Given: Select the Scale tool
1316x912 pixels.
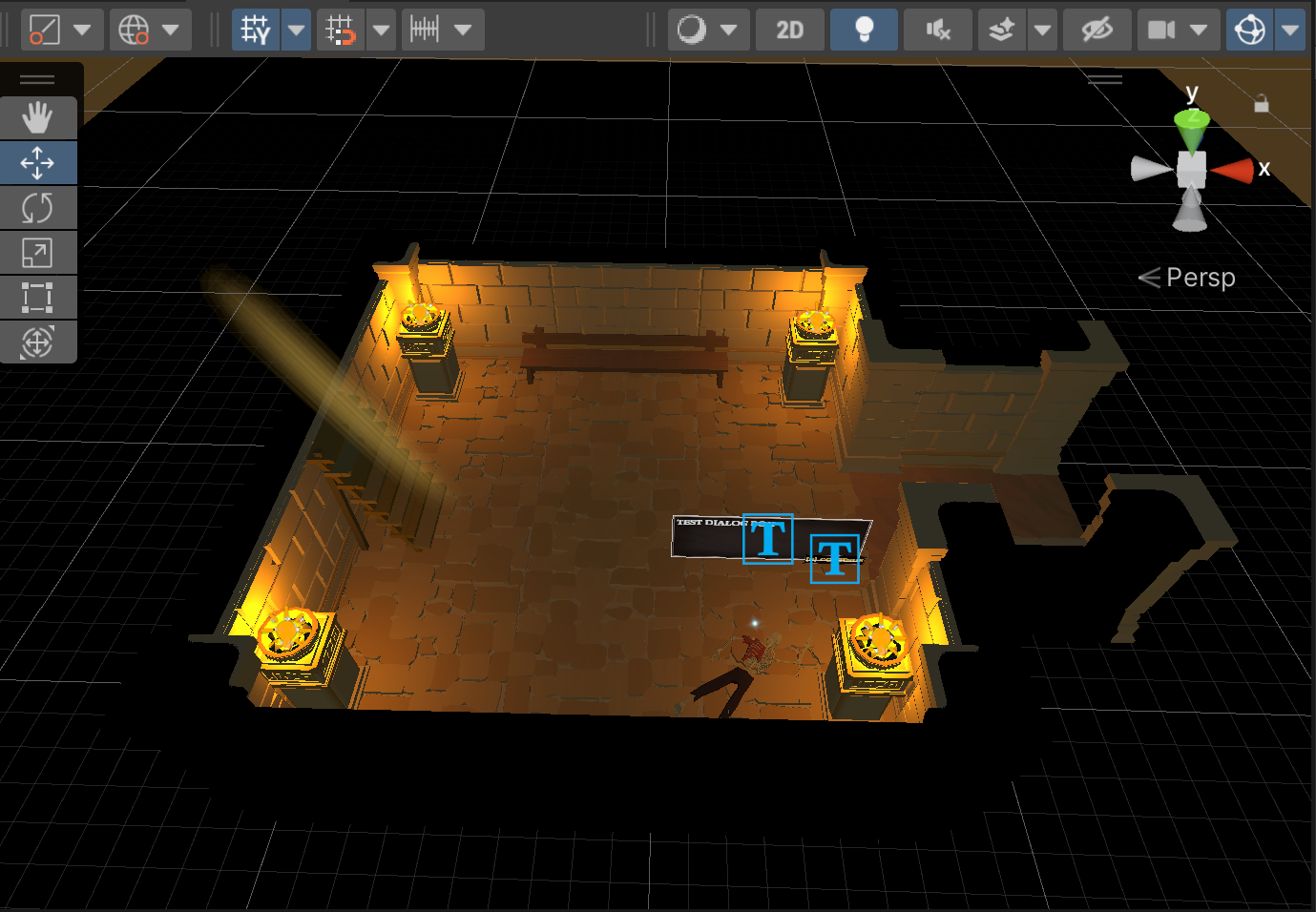Looking at the screenshot, I should click(37, 253).
